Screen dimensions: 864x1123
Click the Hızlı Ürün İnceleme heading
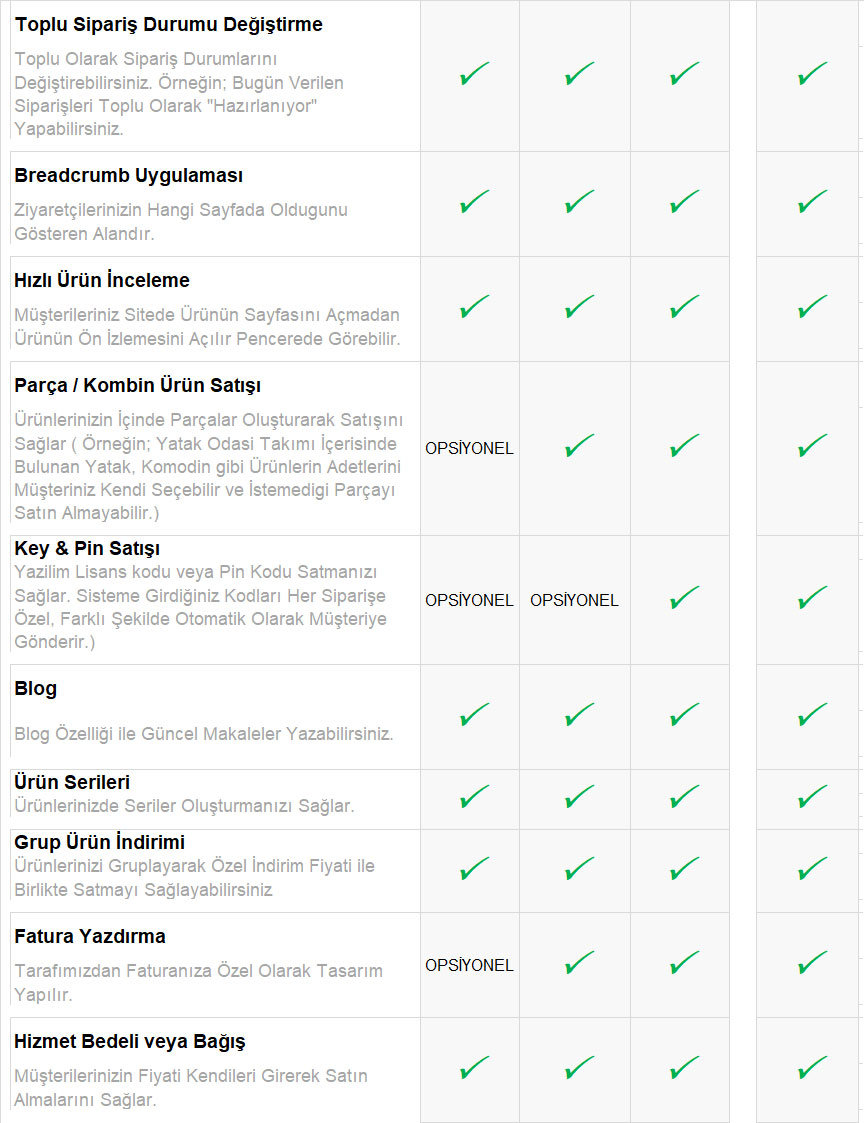click(101, 281)
